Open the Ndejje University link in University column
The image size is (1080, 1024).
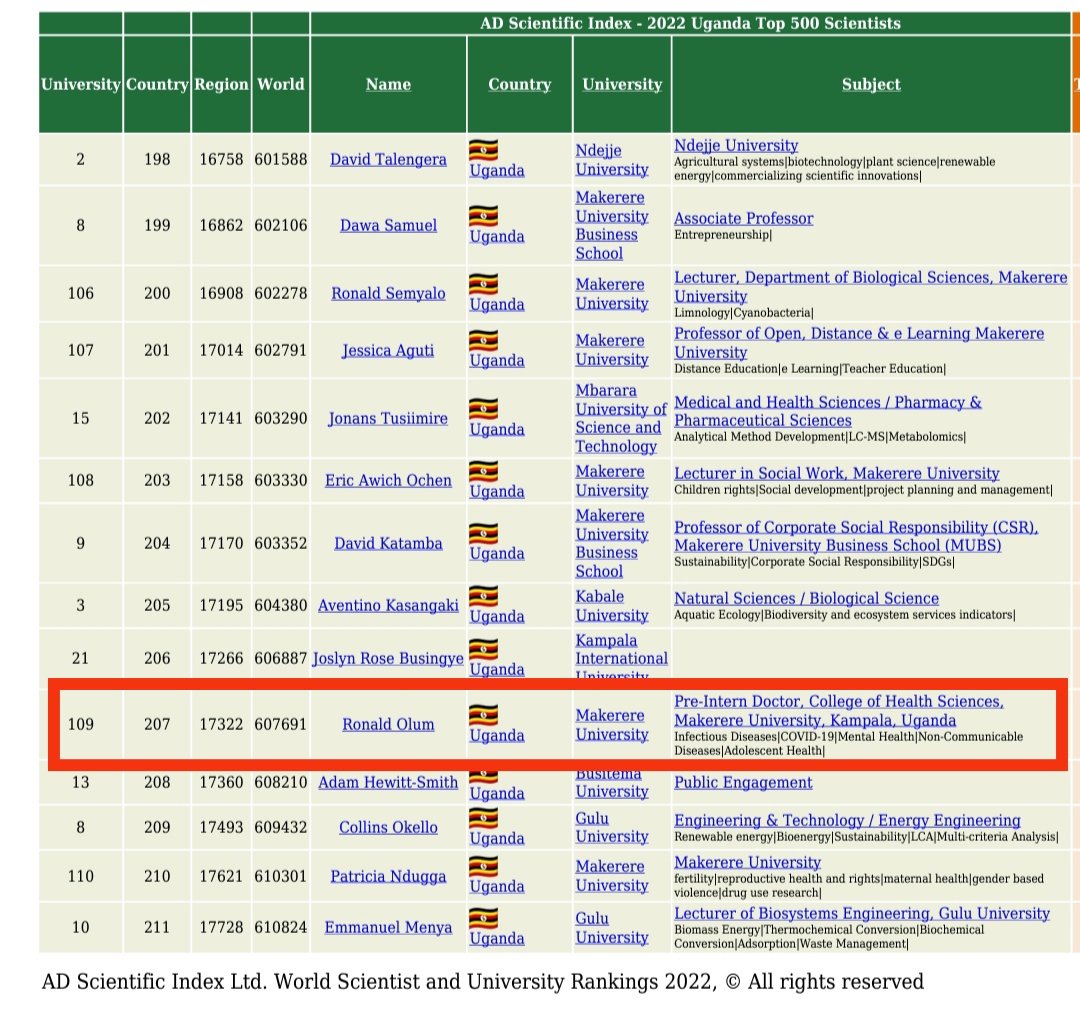[x=612, y=160]
